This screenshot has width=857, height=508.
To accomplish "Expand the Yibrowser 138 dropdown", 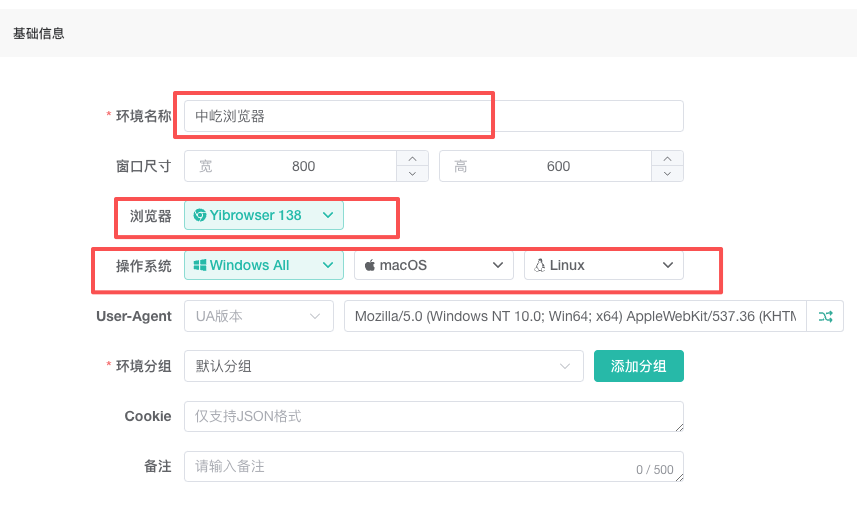I will pyautogui.click(x=327, y=215).
